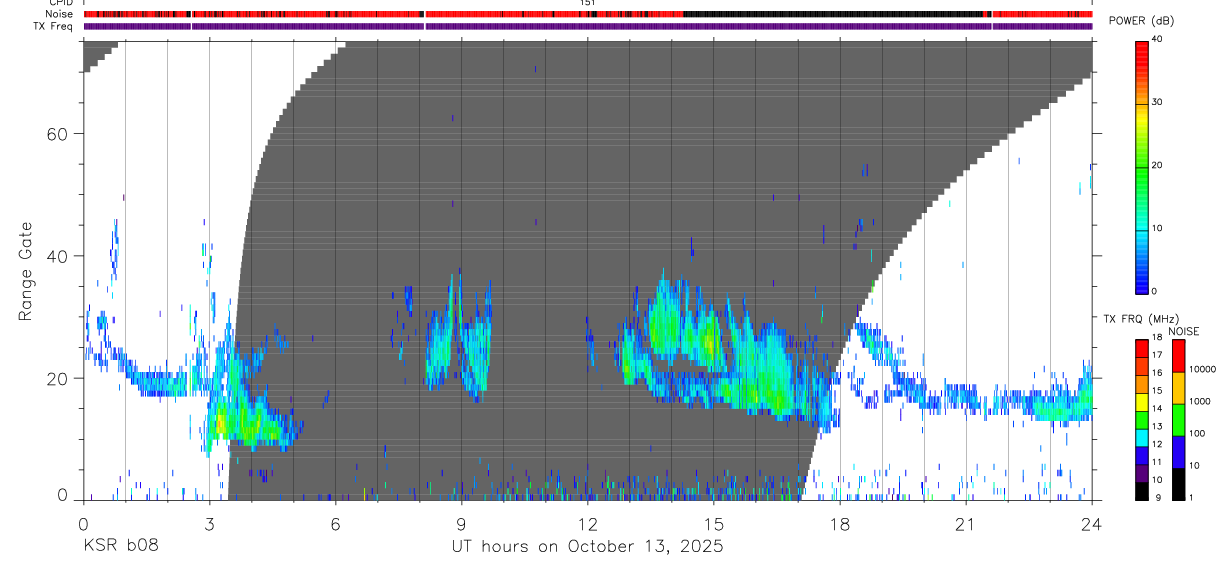Click the red top of the power colorbar
The height and width of the screenshot is (567, 1228).
(1142, 47)
